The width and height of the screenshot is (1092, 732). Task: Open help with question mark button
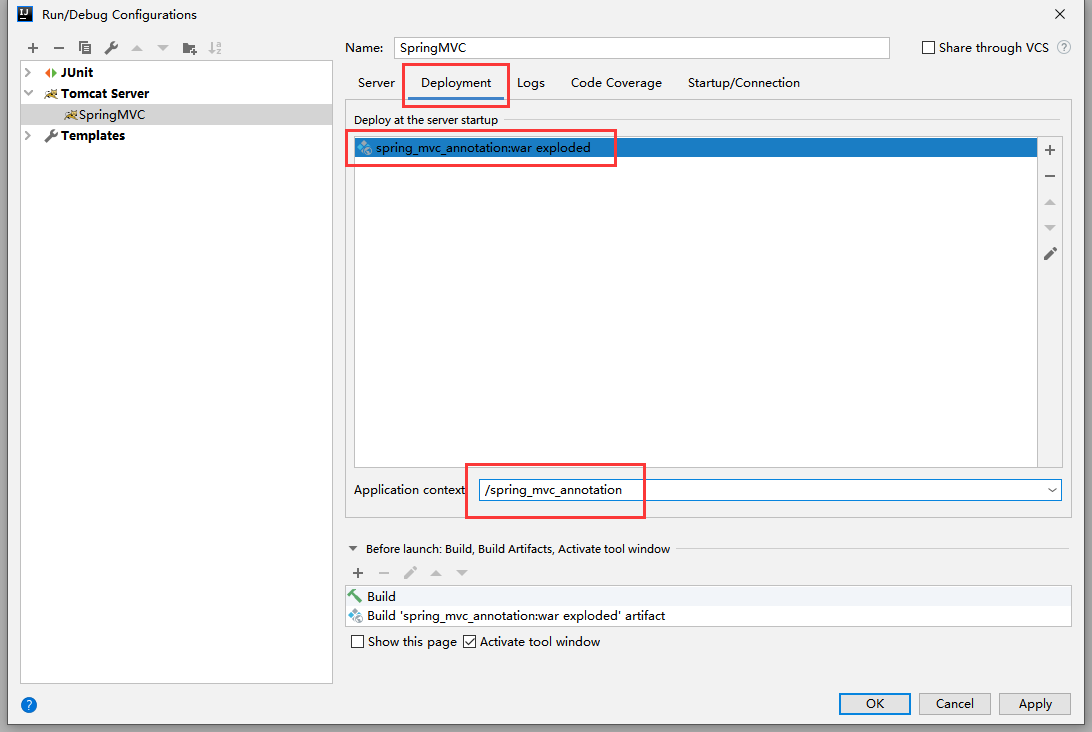coord(29,705)
